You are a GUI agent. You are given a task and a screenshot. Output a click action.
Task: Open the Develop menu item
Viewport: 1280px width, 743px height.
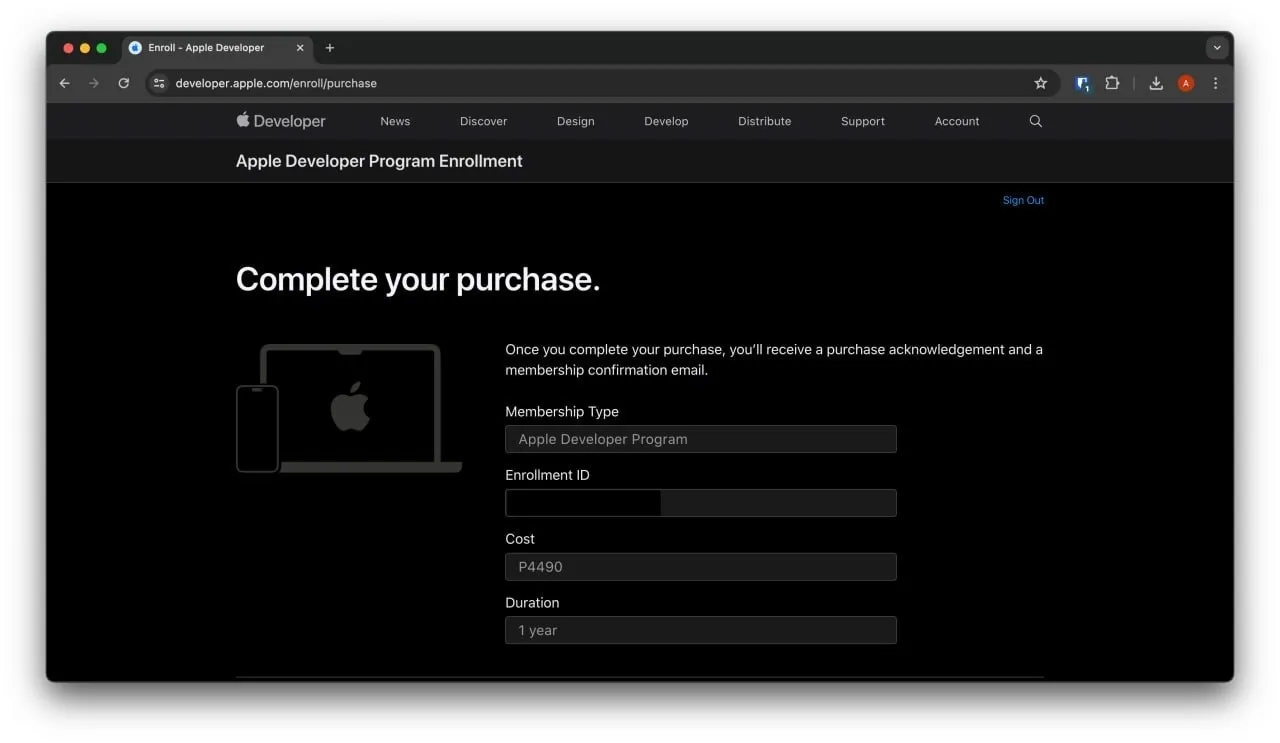pyautogui.click(x=666, y=121)
